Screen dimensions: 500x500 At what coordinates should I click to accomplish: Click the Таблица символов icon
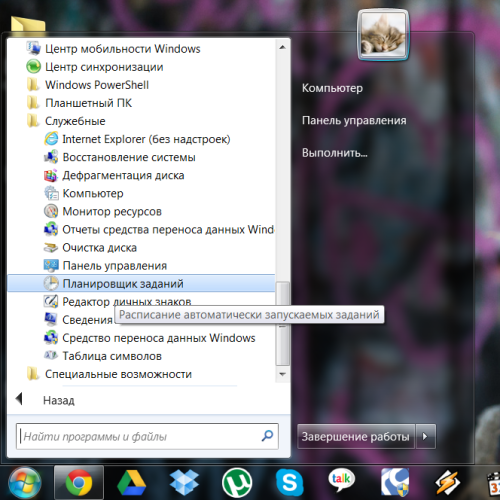[51, 355]
